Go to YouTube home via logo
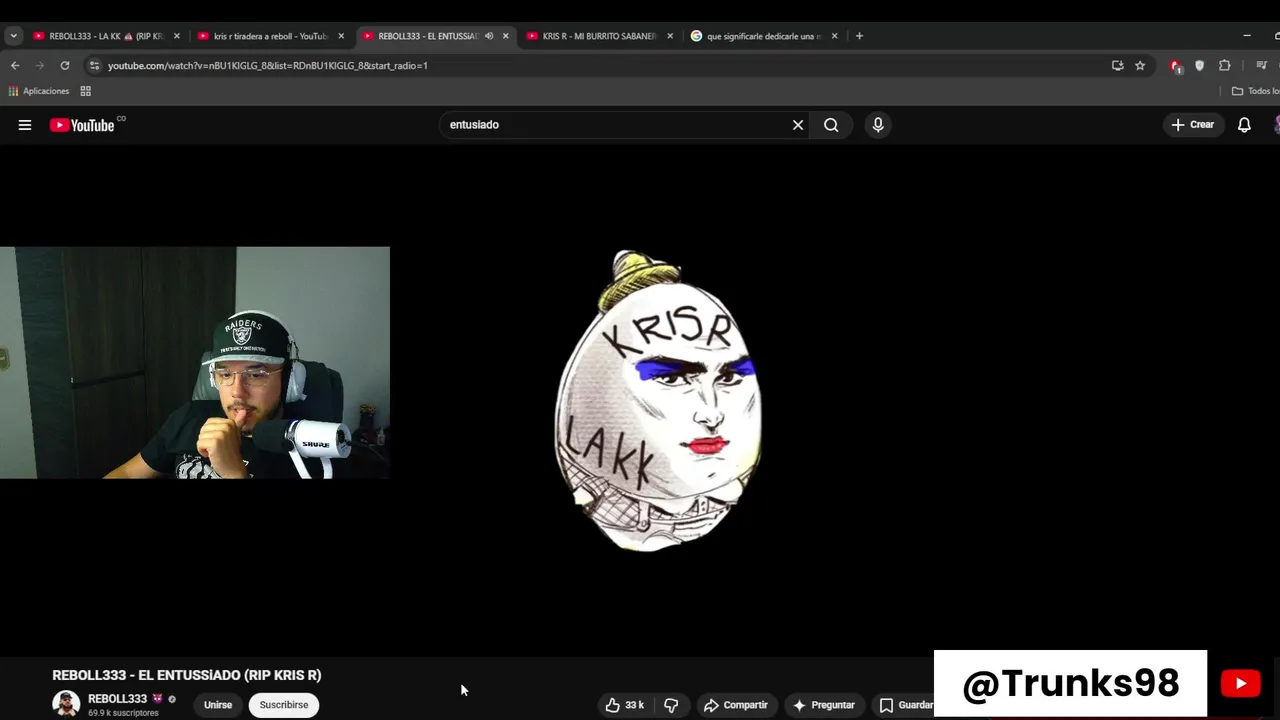 click(x=82, y=125)
